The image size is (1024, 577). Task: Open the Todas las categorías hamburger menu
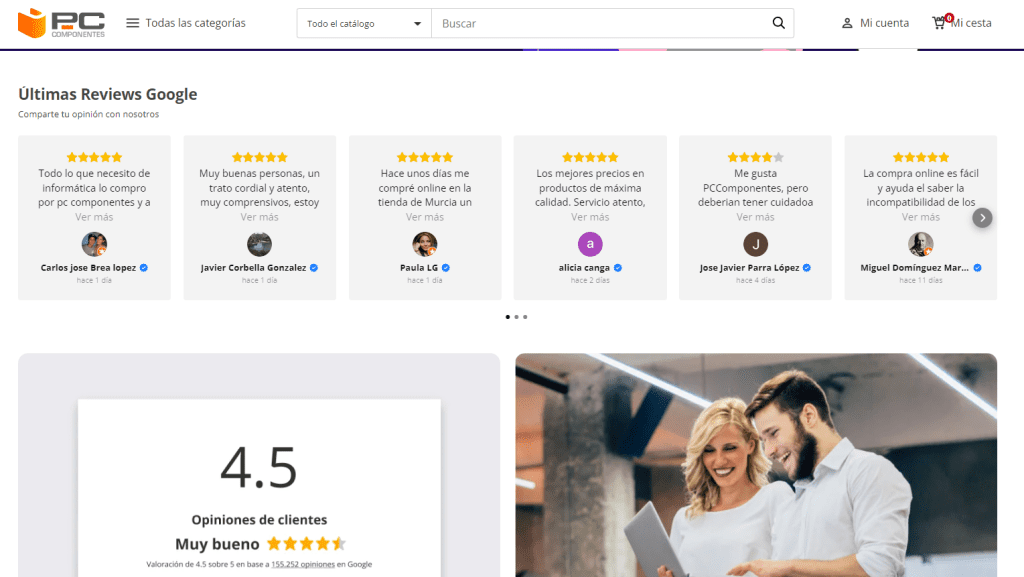[x=133, y=23]
